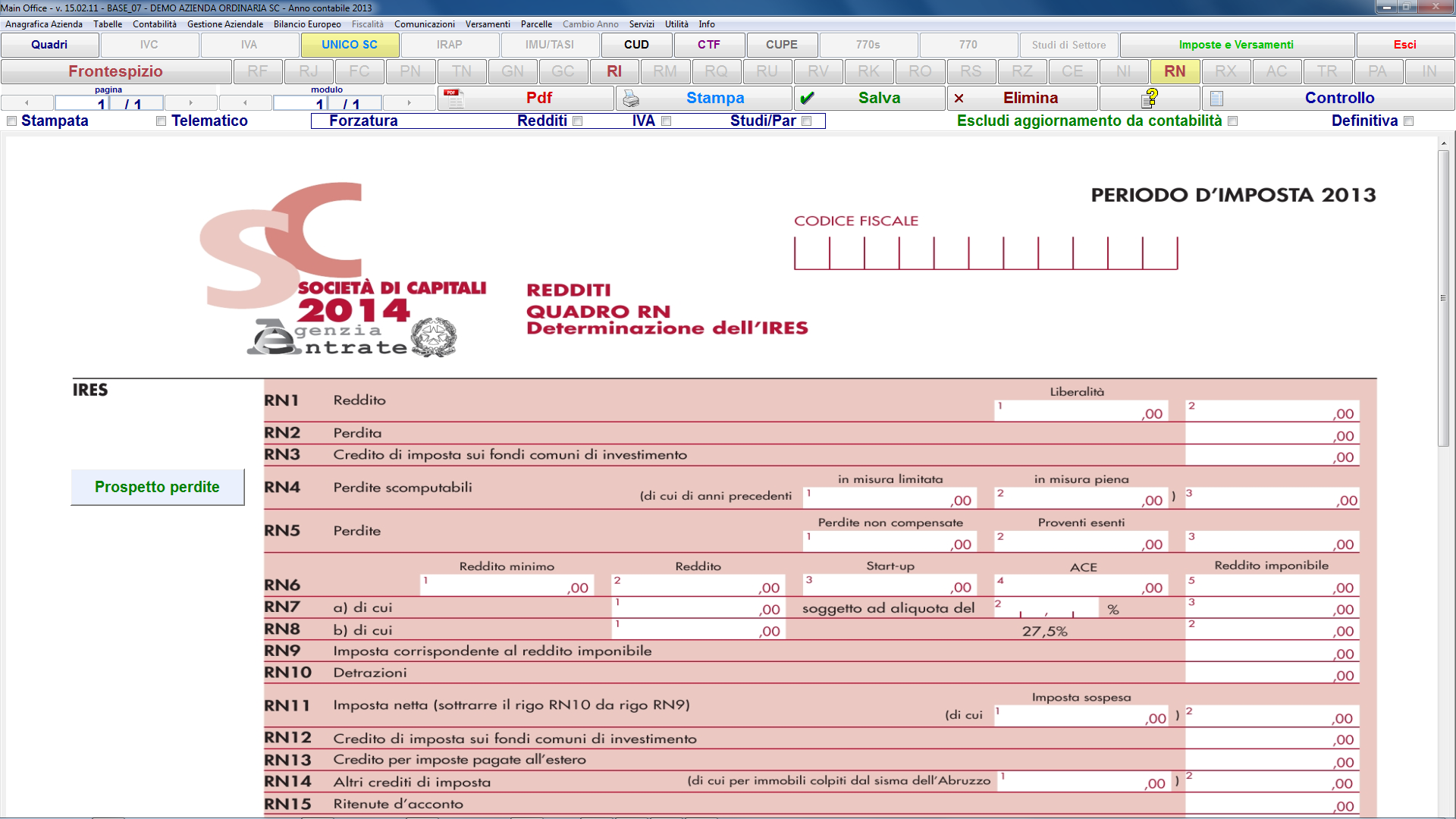Go to previous pagina arrow

(x=27, y=102)
